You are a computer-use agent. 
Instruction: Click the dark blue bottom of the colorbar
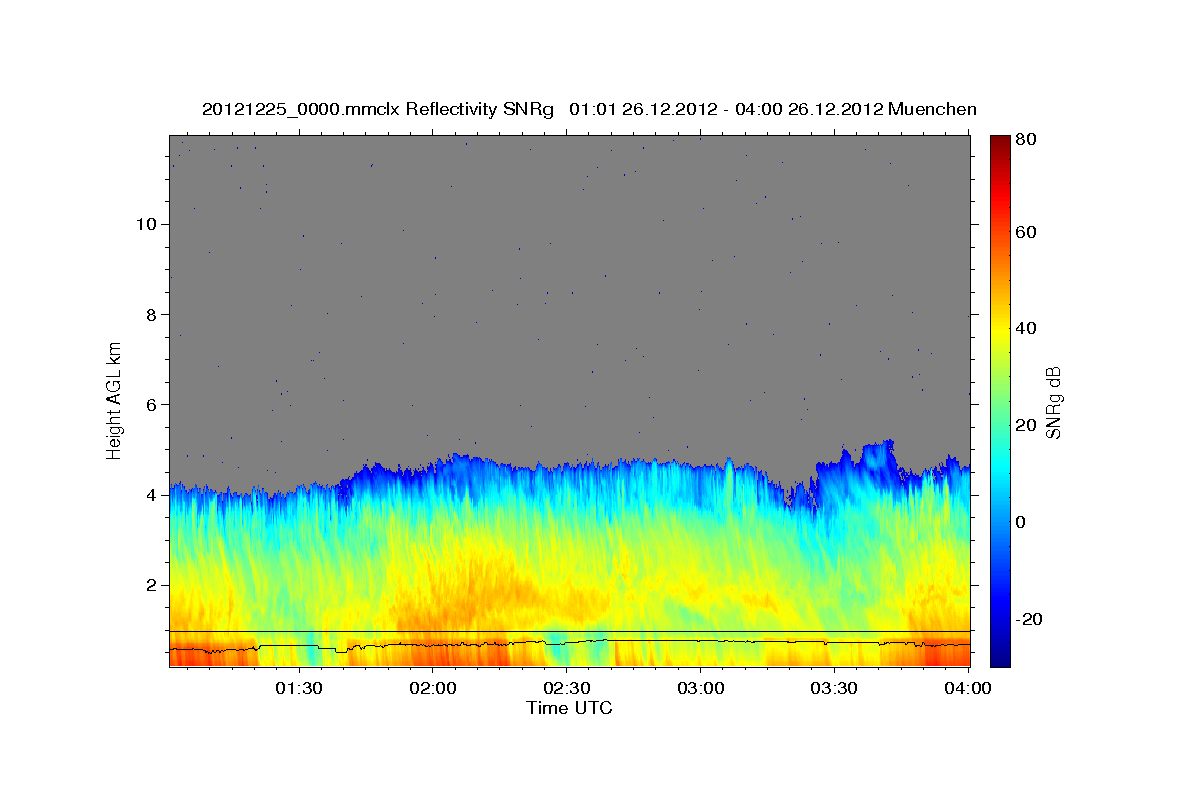(1000, 655)
